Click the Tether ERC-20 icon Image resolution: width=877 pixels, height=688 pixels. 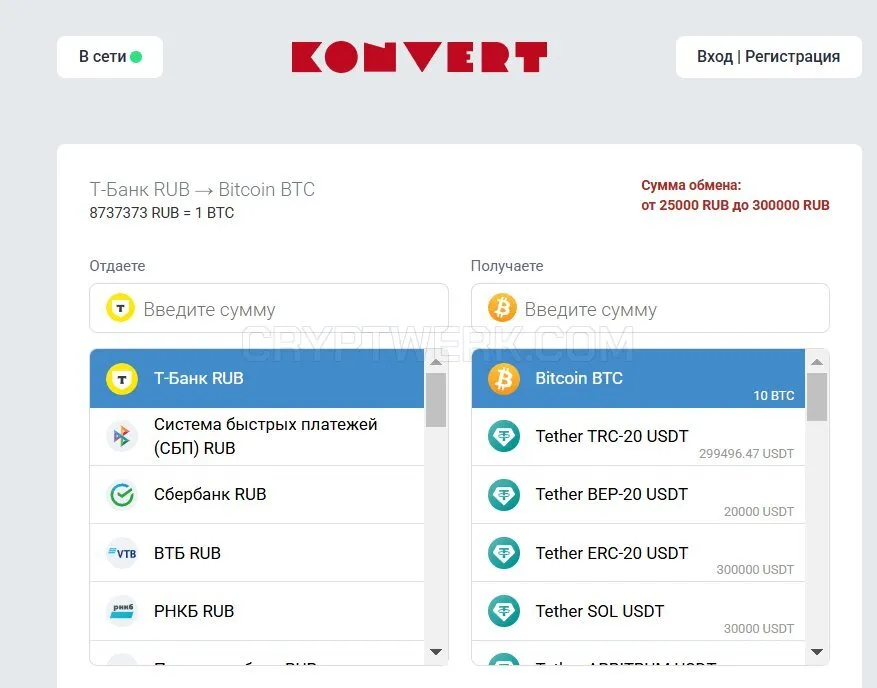coord(503,553)
